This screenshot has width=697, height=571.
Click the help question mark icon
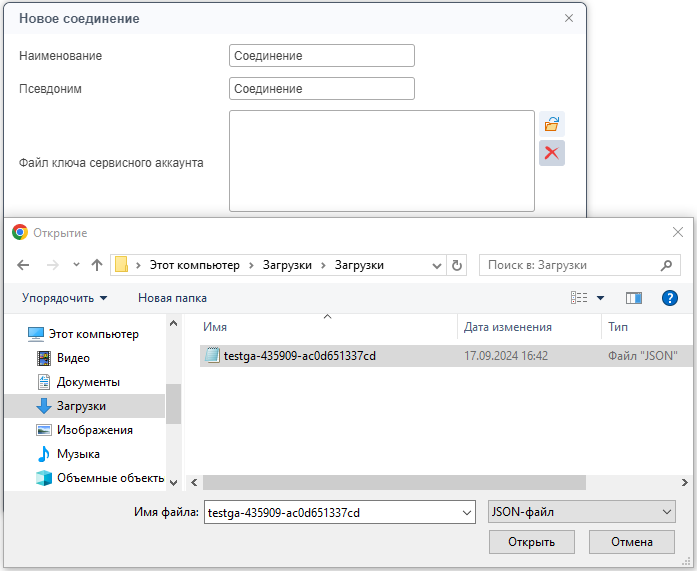670,297
